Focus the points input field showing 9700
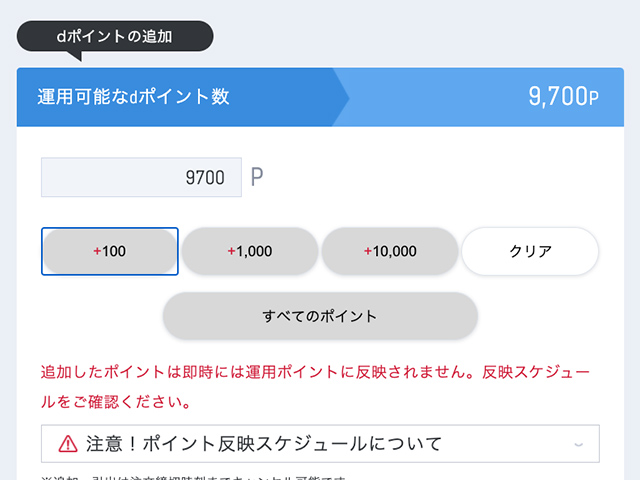The image size is (640, 480). (x=141, y=178)
